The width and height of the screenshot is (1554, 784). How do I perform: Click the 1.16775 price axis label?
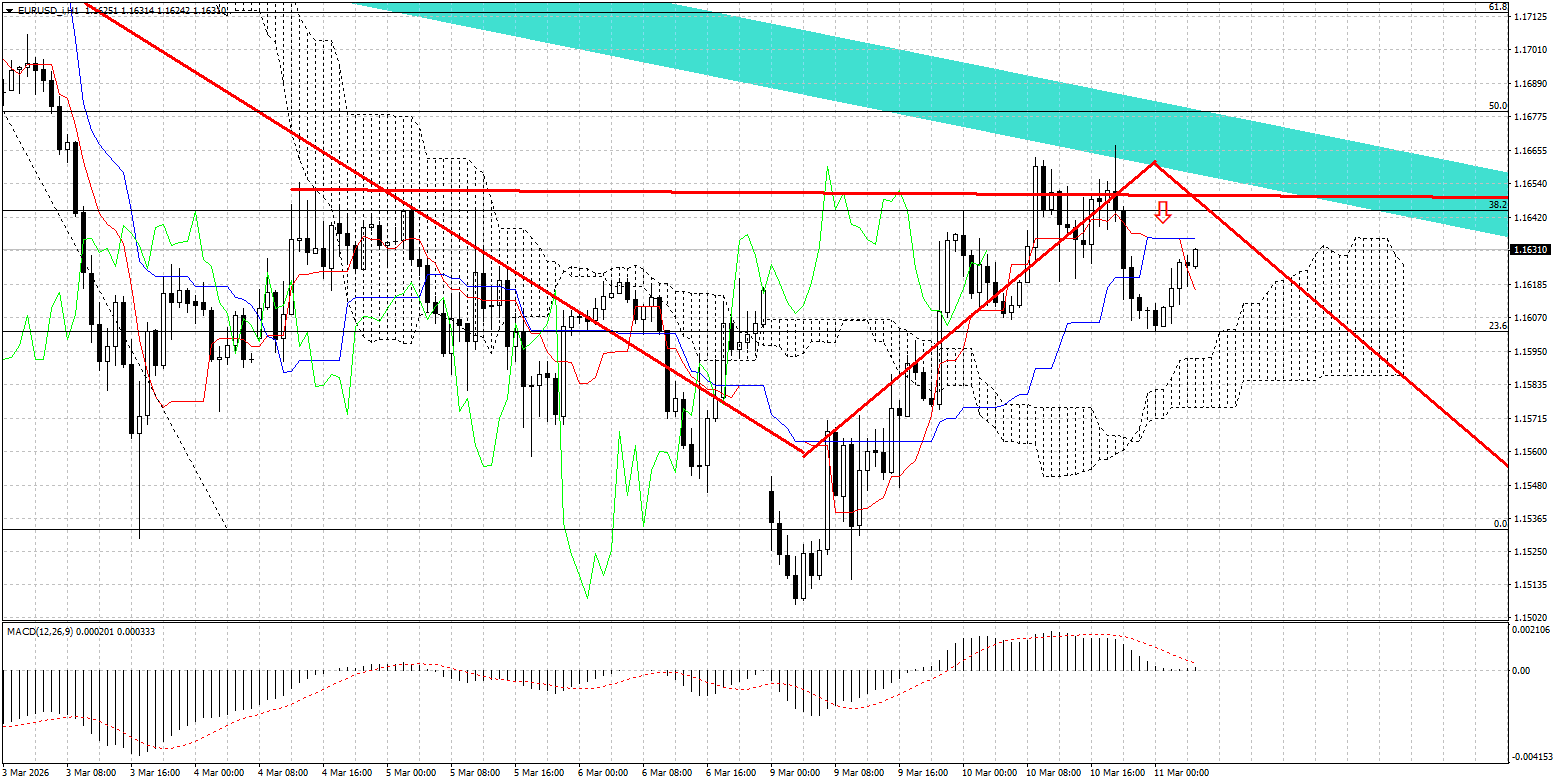click(x=1531, y=117)
